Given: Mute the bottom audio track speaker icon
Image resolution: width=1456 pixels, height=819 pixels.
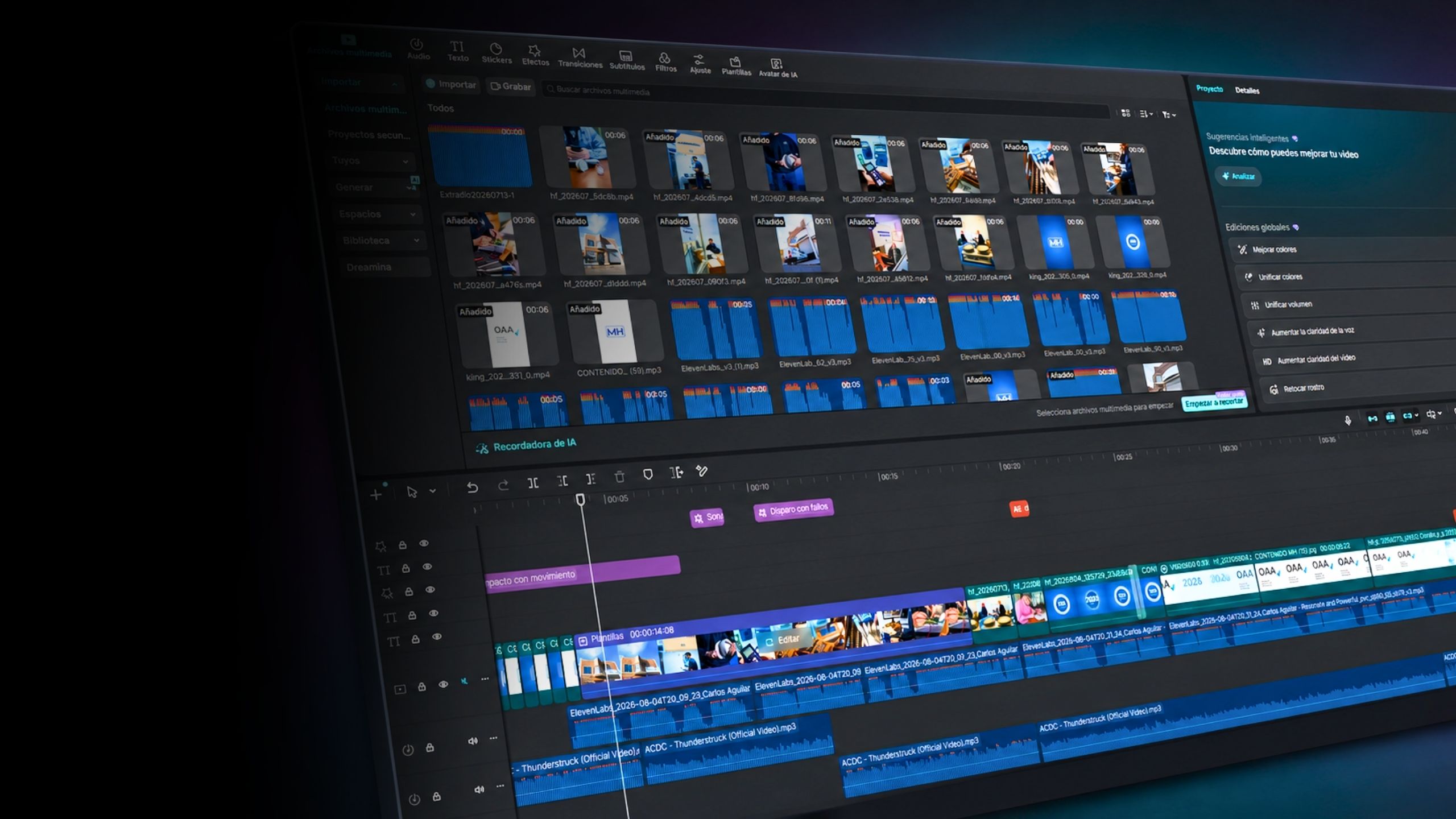Looking at the screenshot, I should coord(479,789).
